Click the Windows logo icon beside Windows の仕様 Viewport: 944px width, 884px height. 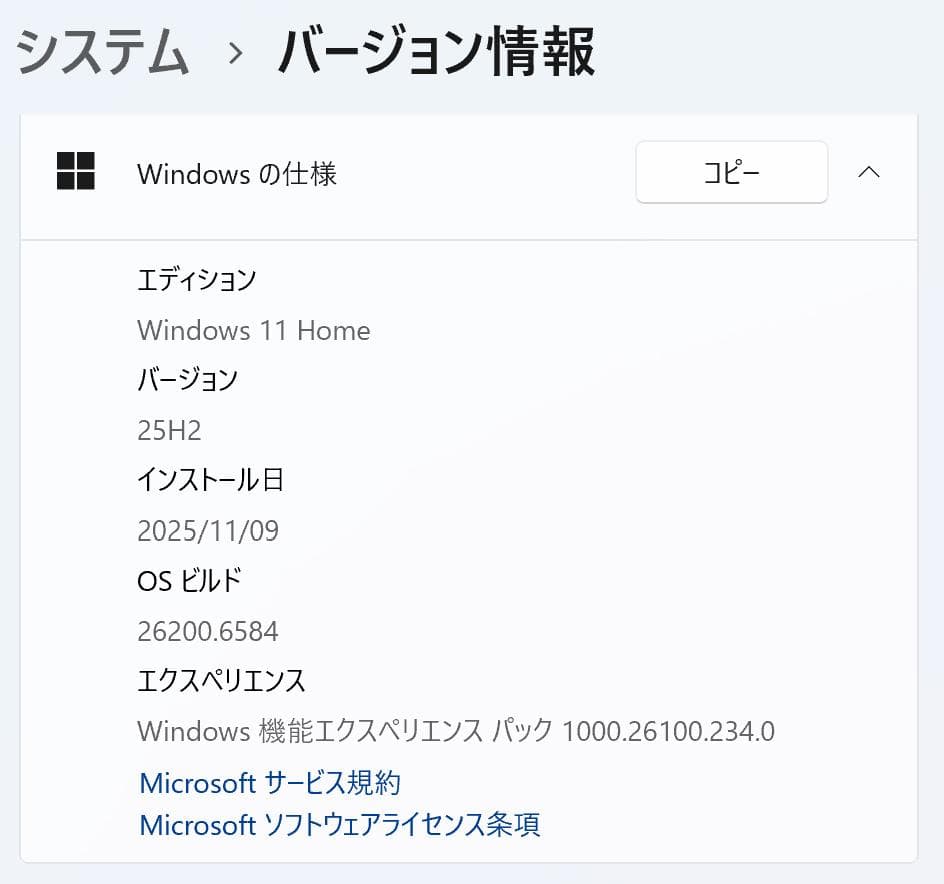point(77,172)
